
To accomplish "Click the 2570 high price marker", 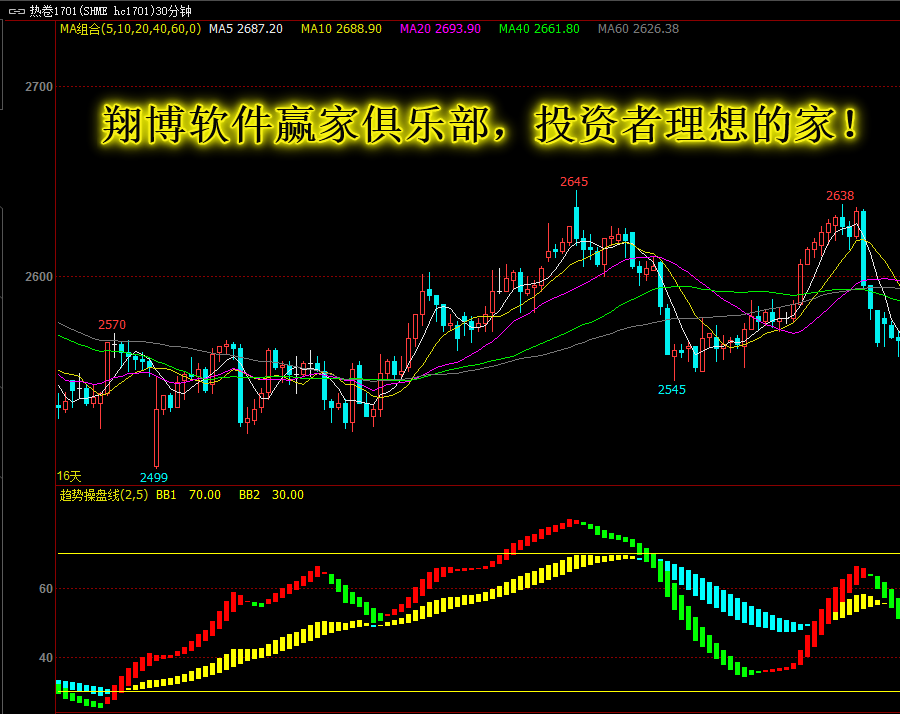I will [112, 325].
